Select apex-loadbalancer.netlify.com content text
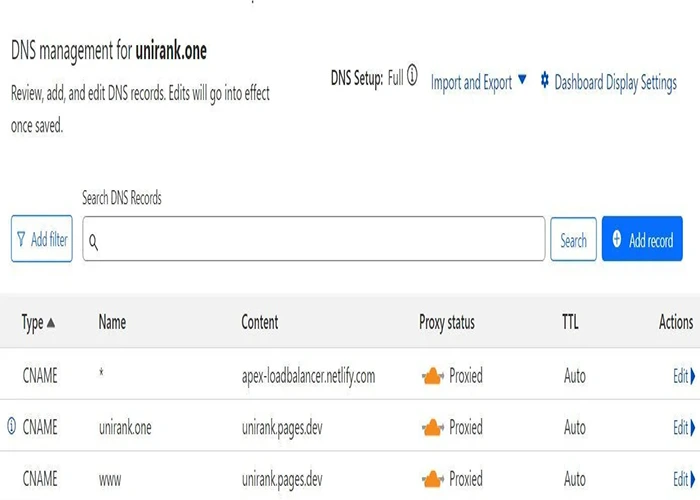The image size is (700, 500). pos(308,377)
